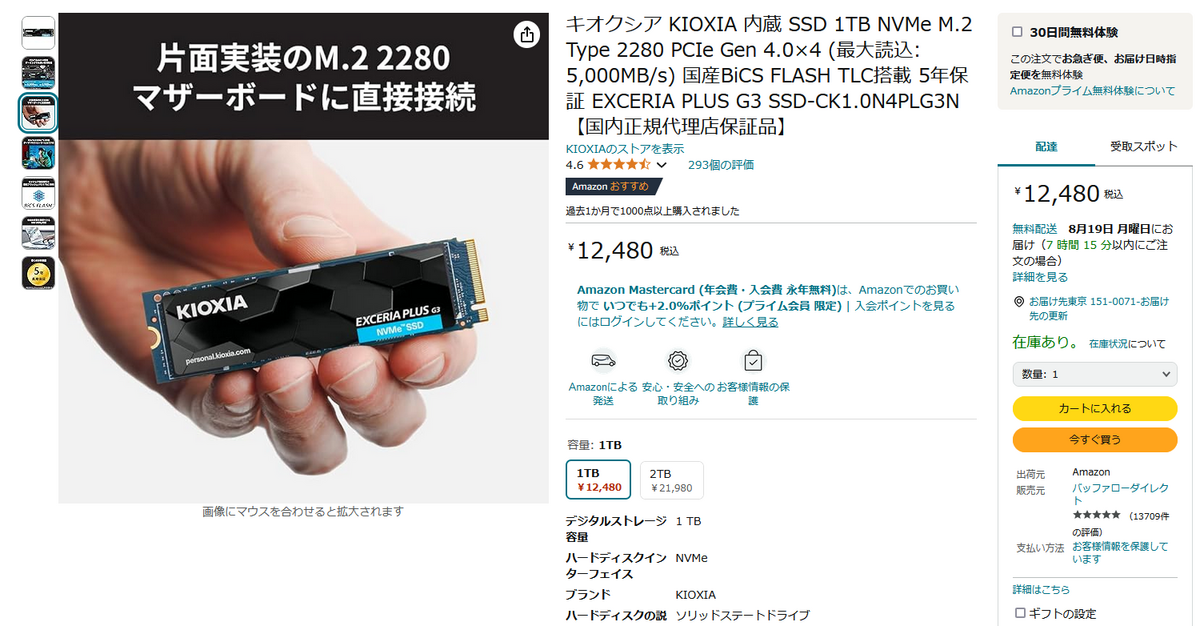1200x626 pixels.
Task: Select the first product thumbnail
Action: (x=39, y=33)
